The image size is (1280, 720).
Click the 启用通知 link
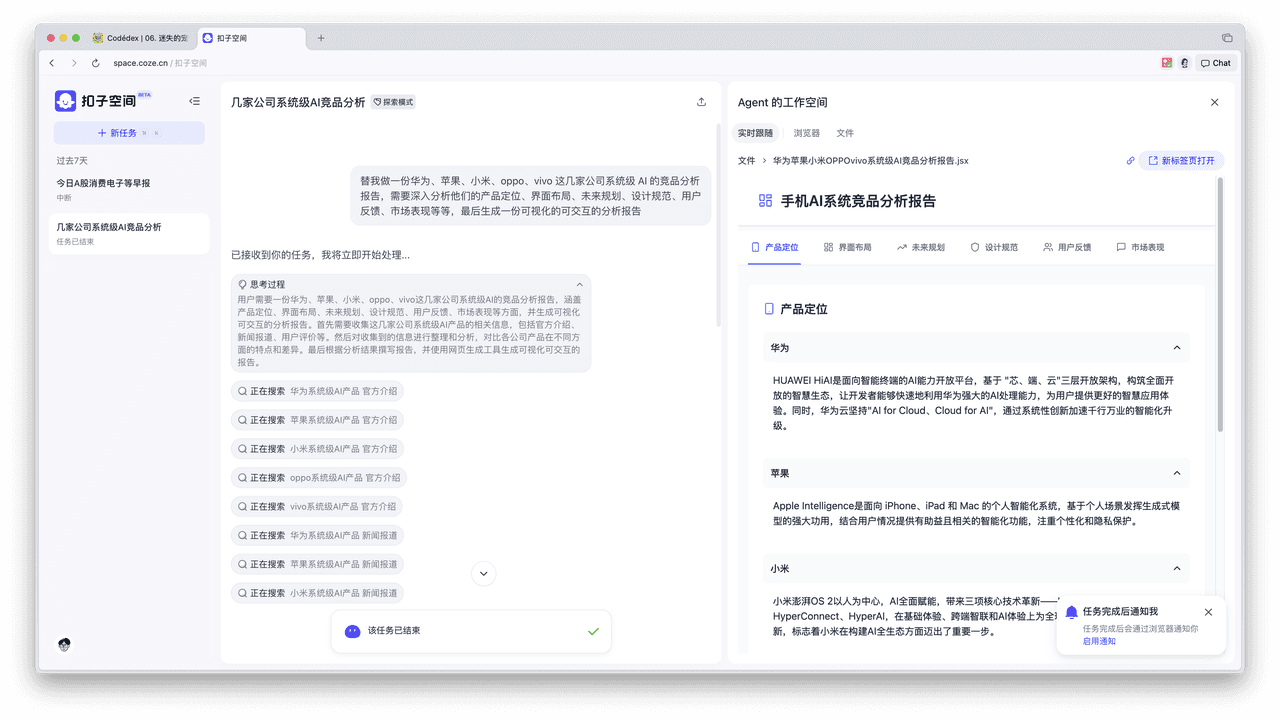[1099, 641]
